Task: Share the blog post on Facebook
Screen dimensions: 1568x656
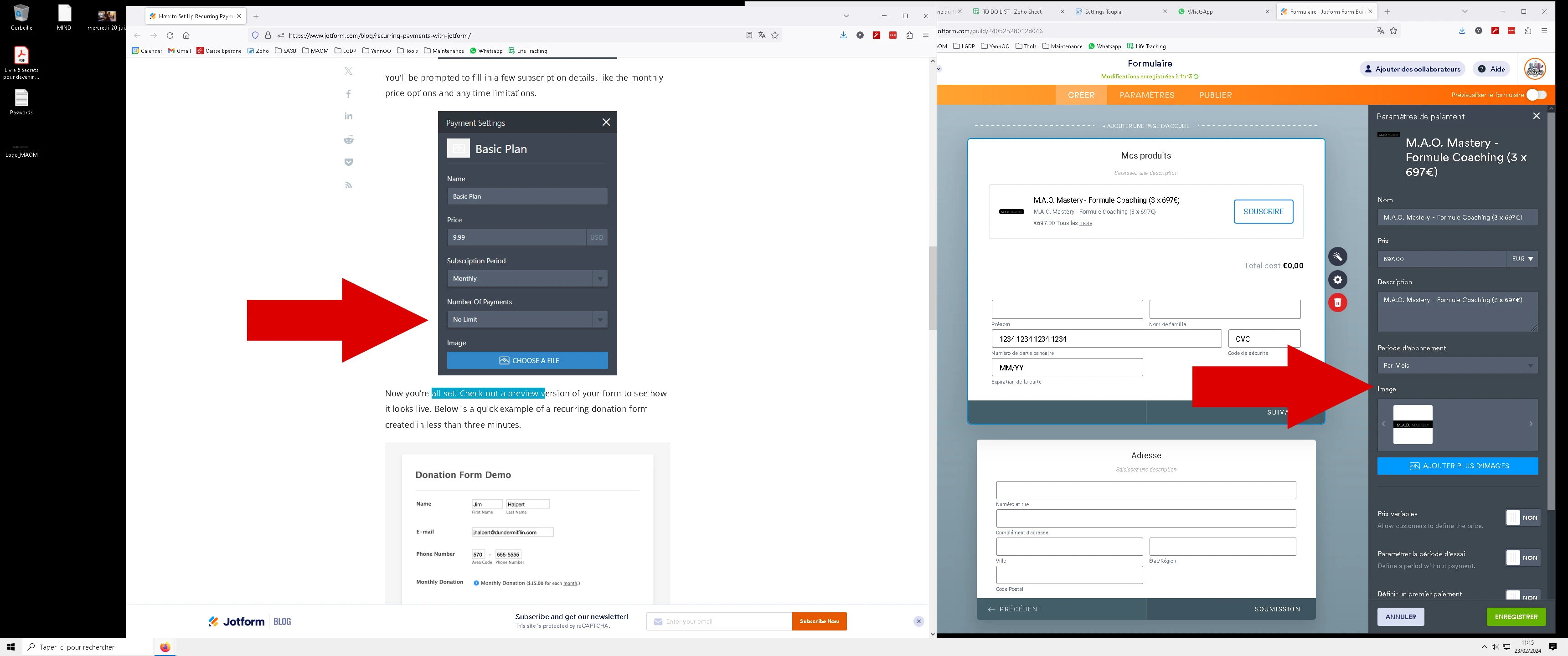Action: coord(348,93)
